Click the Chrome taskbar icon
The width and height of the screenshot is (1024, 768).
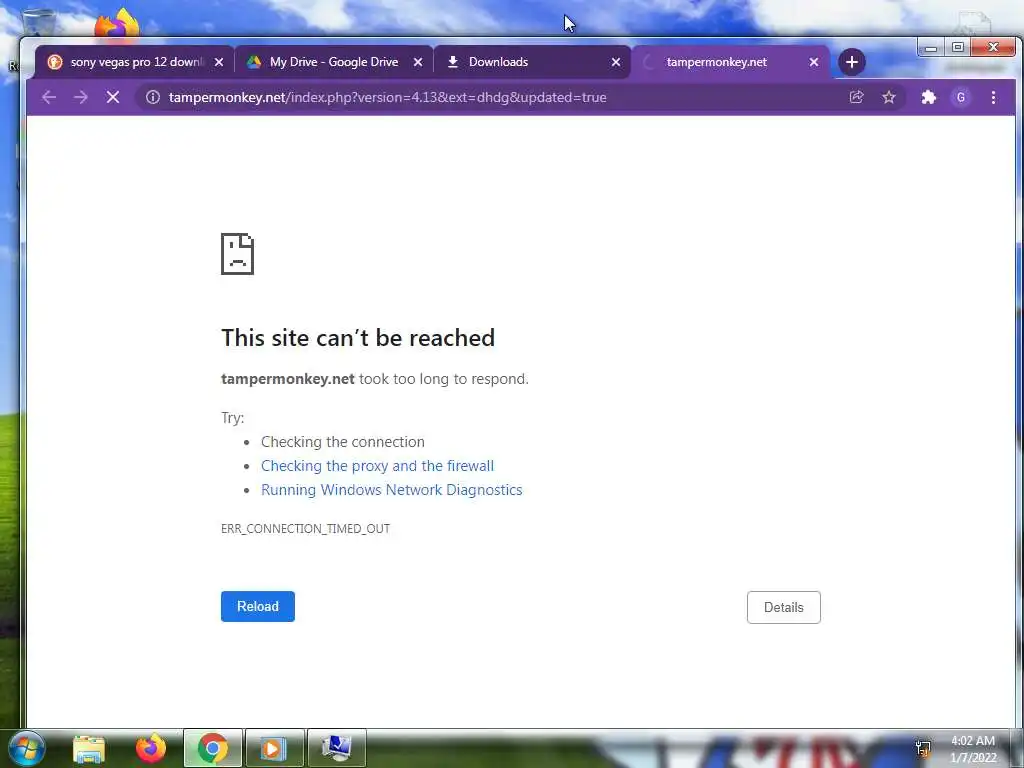click(213, 748)
